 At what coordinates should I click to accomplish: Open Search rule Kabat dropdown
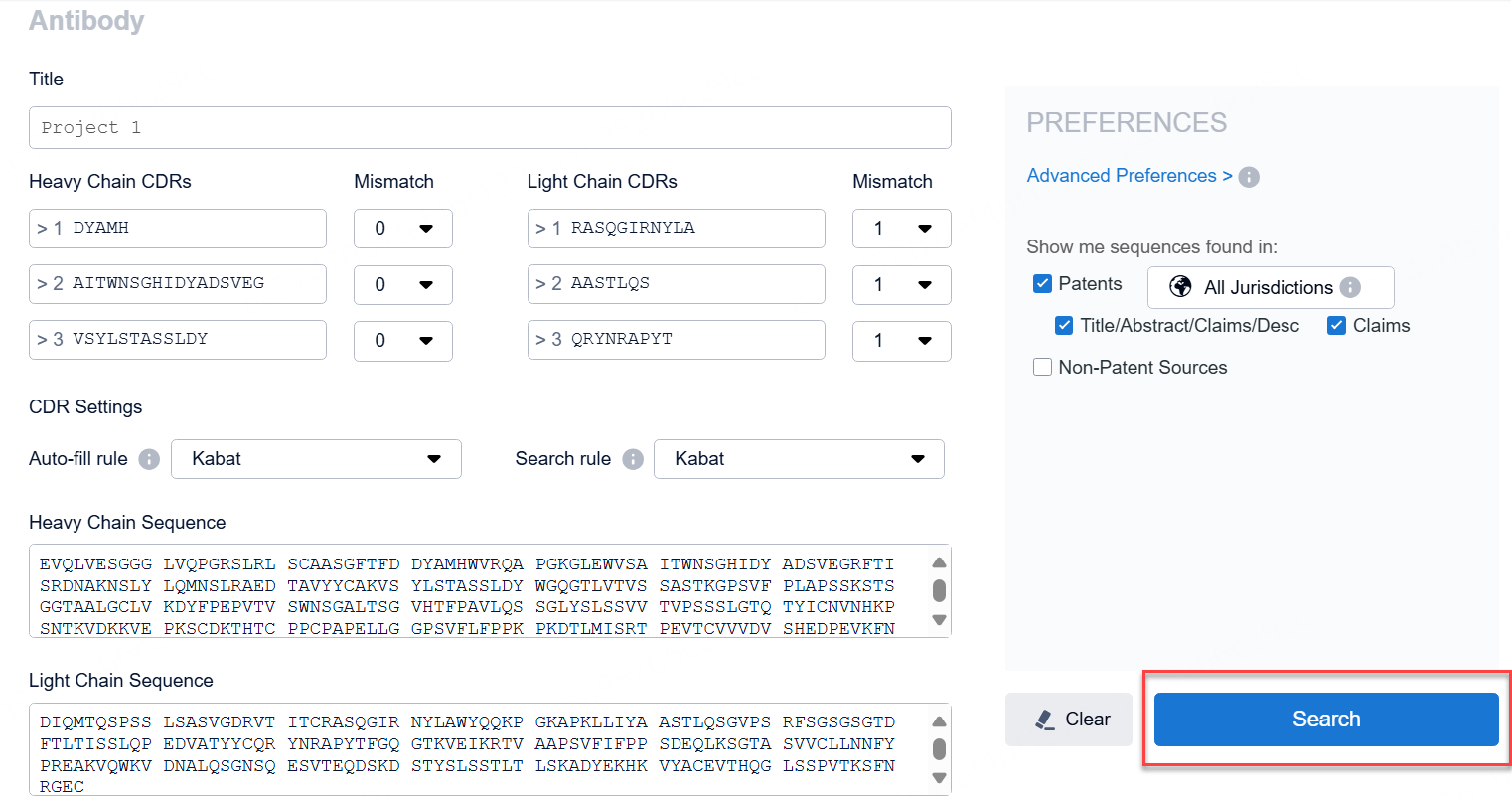(799, 459)
